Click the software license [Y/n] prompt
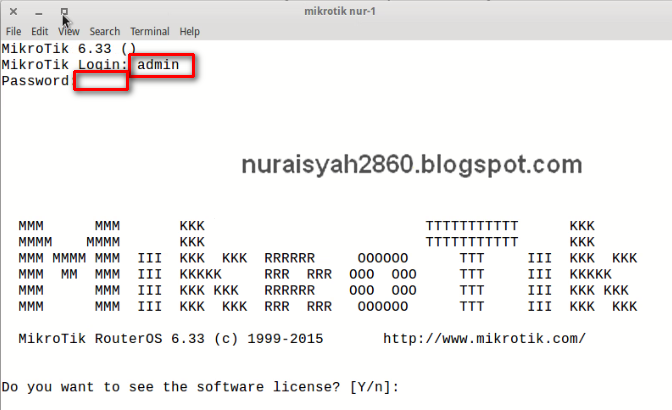This screenshot has width=672, height=410. 200,387
